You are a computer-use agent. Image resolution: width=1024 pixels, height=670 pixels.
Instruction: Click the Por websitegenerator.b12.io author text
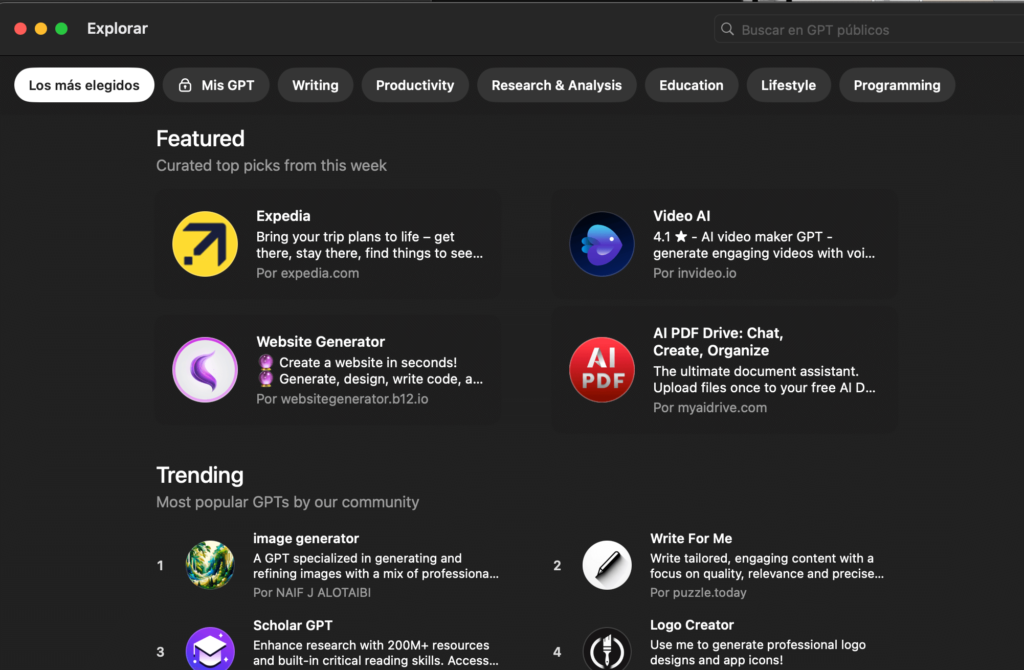coord(342,399)
